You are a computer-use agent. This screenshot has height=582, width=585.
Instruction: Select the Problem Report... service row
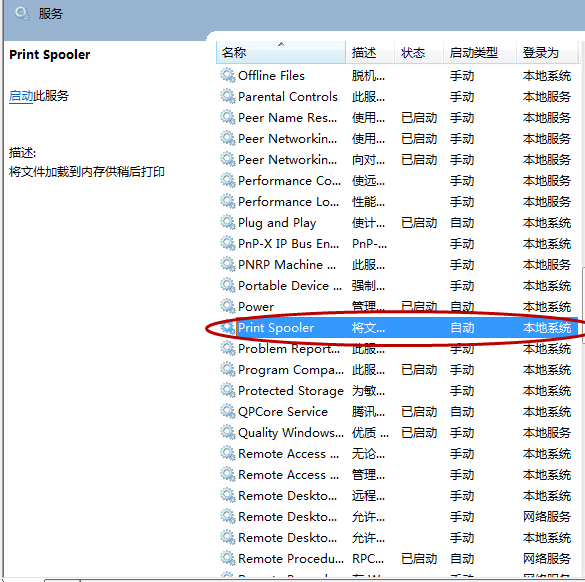[397, 349]
